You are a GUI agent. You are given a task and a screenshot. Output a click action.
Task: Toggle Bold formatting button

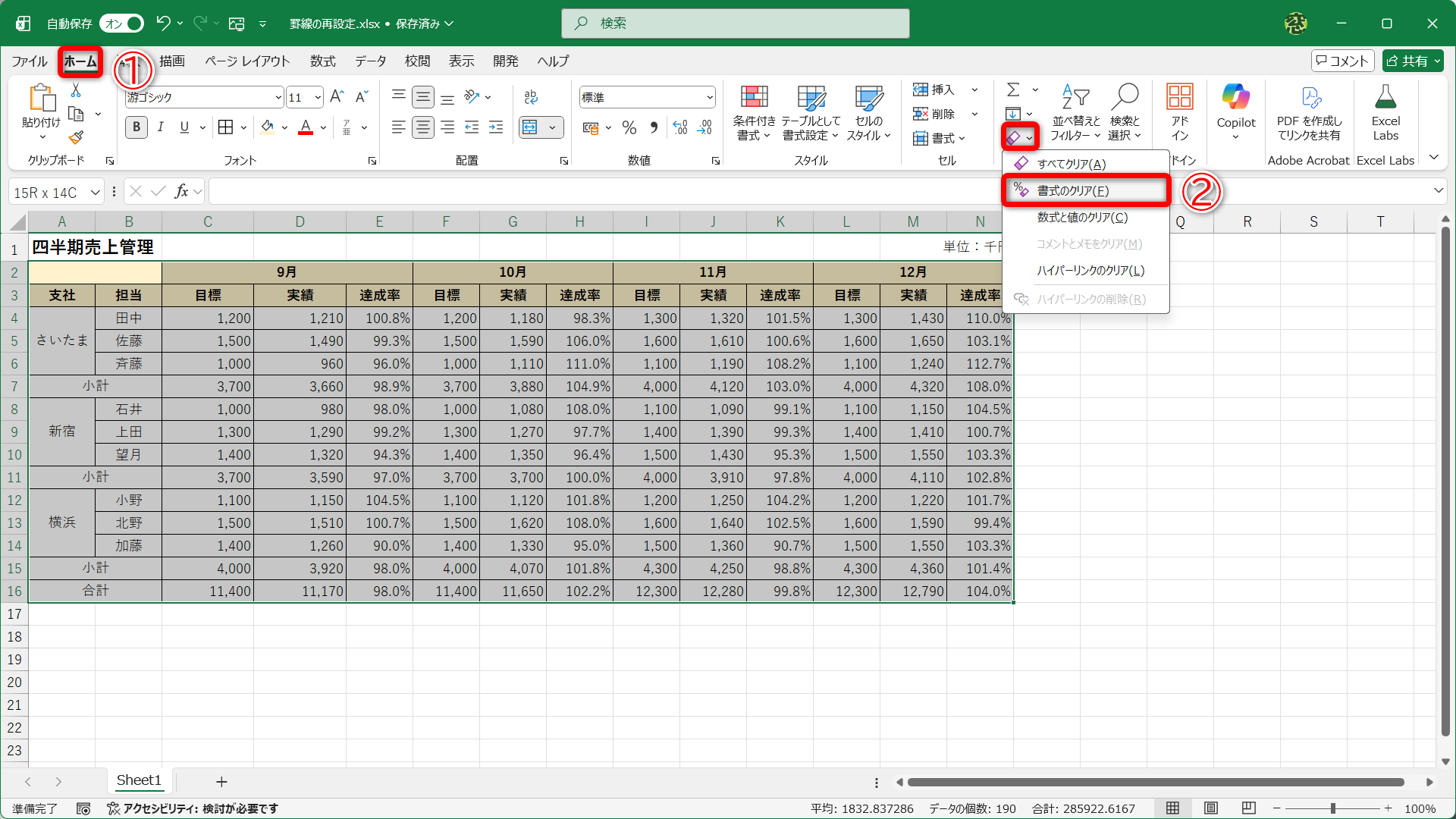tap(136, 127)
